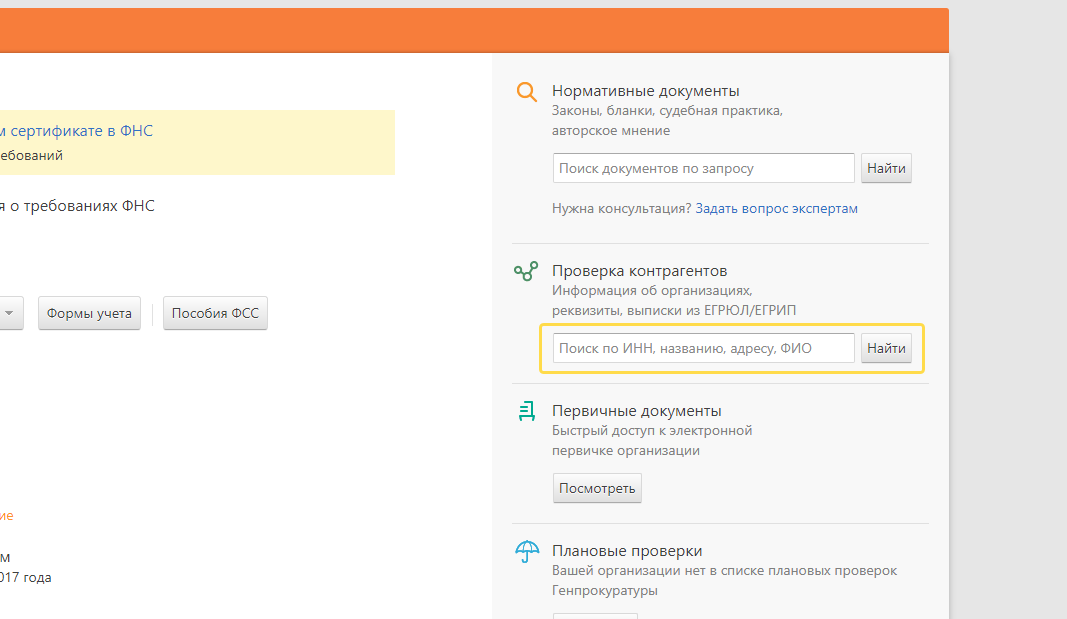Click the Быстрый доступ к электронной text
The image size is (1067, 619).
[652, 431]
